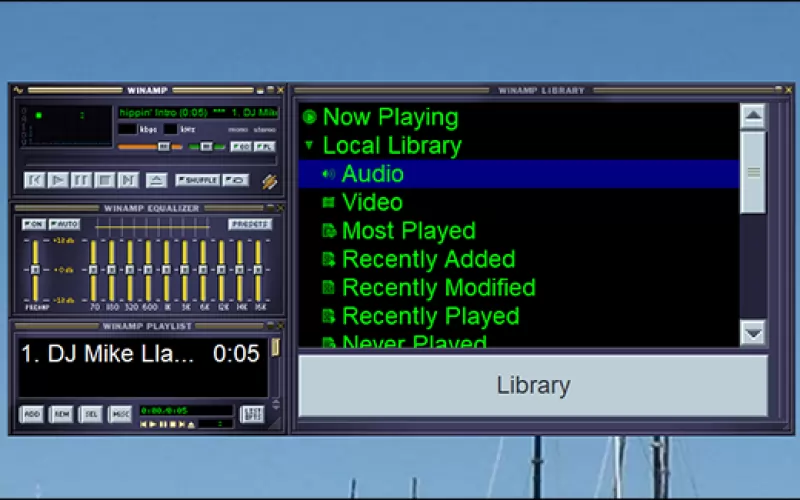Image resolution: width=800 pixels, height=500 pixels.
Task: Click the 12K equalizer band slider
Action: [x=221, y=270]
